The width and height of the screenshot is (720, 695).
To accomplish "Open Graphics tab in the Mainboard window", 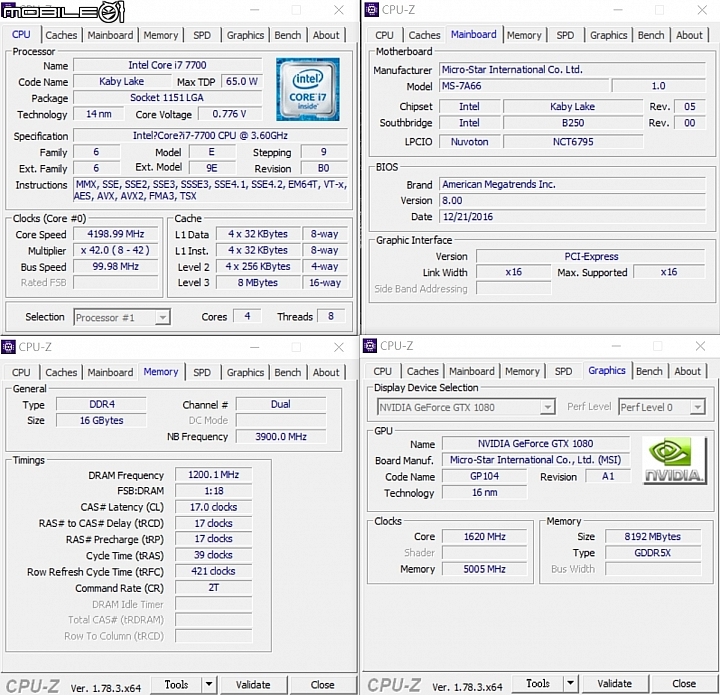I will (608, 35).
